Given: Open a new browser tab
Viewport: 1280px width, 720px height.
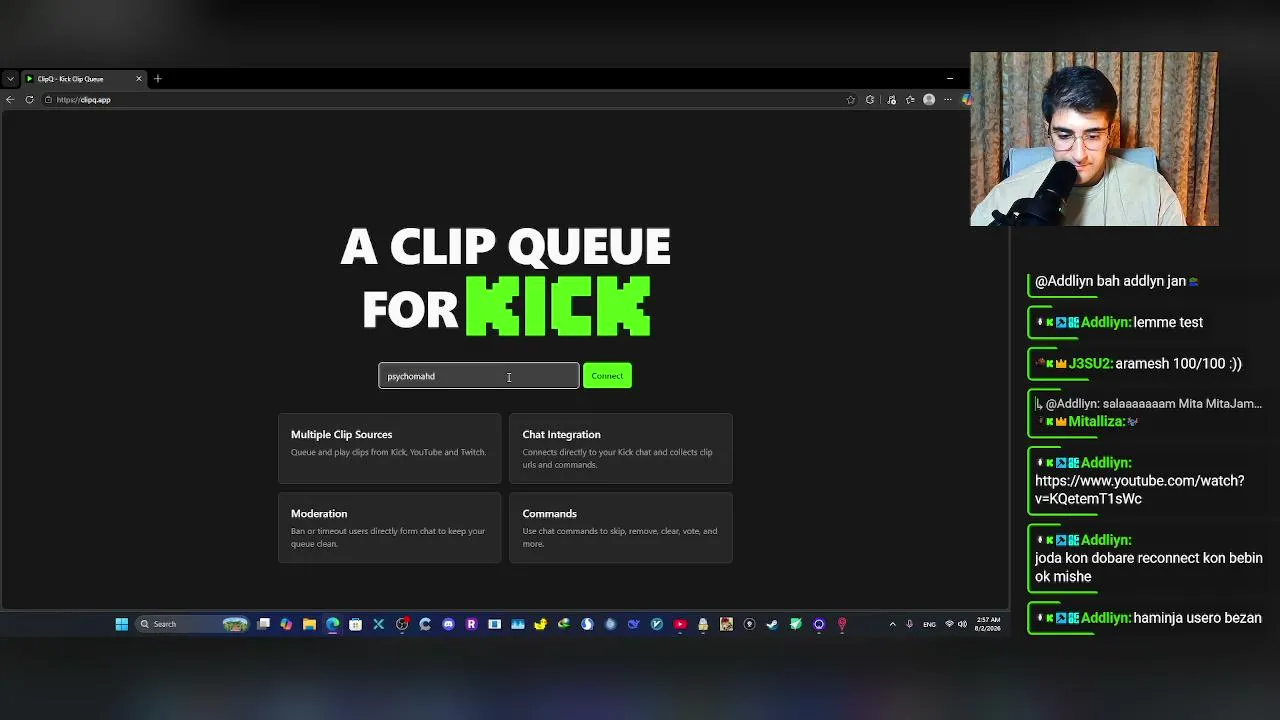Looking at the screenshot, I should (157, 79).
